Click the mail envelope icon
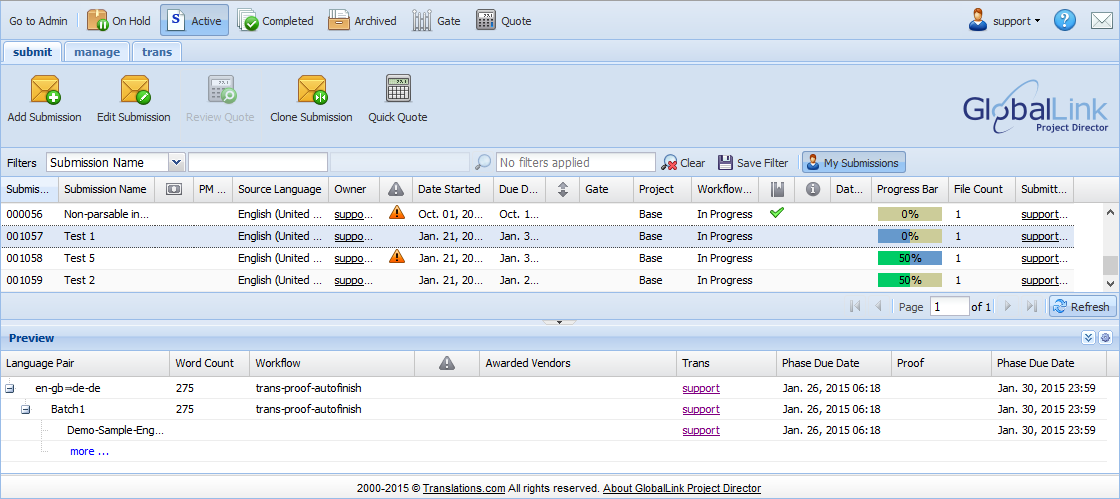 [1101, 20]
